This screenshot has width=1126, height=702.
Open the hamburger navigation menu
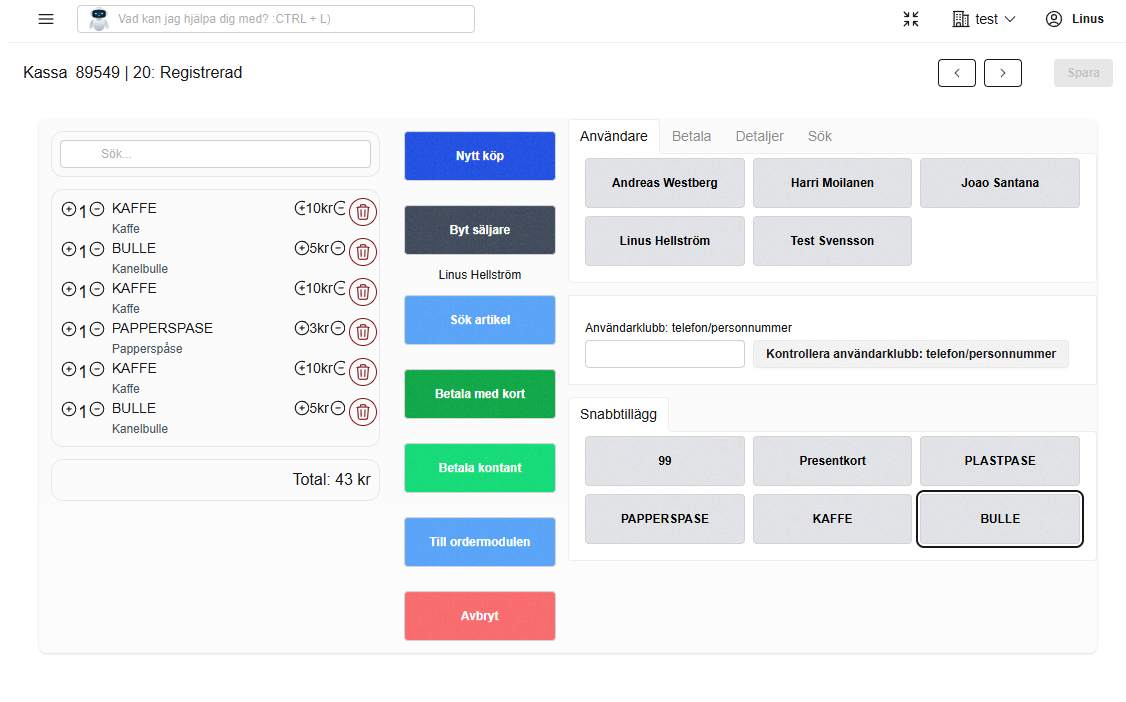[x=46, y=19]
